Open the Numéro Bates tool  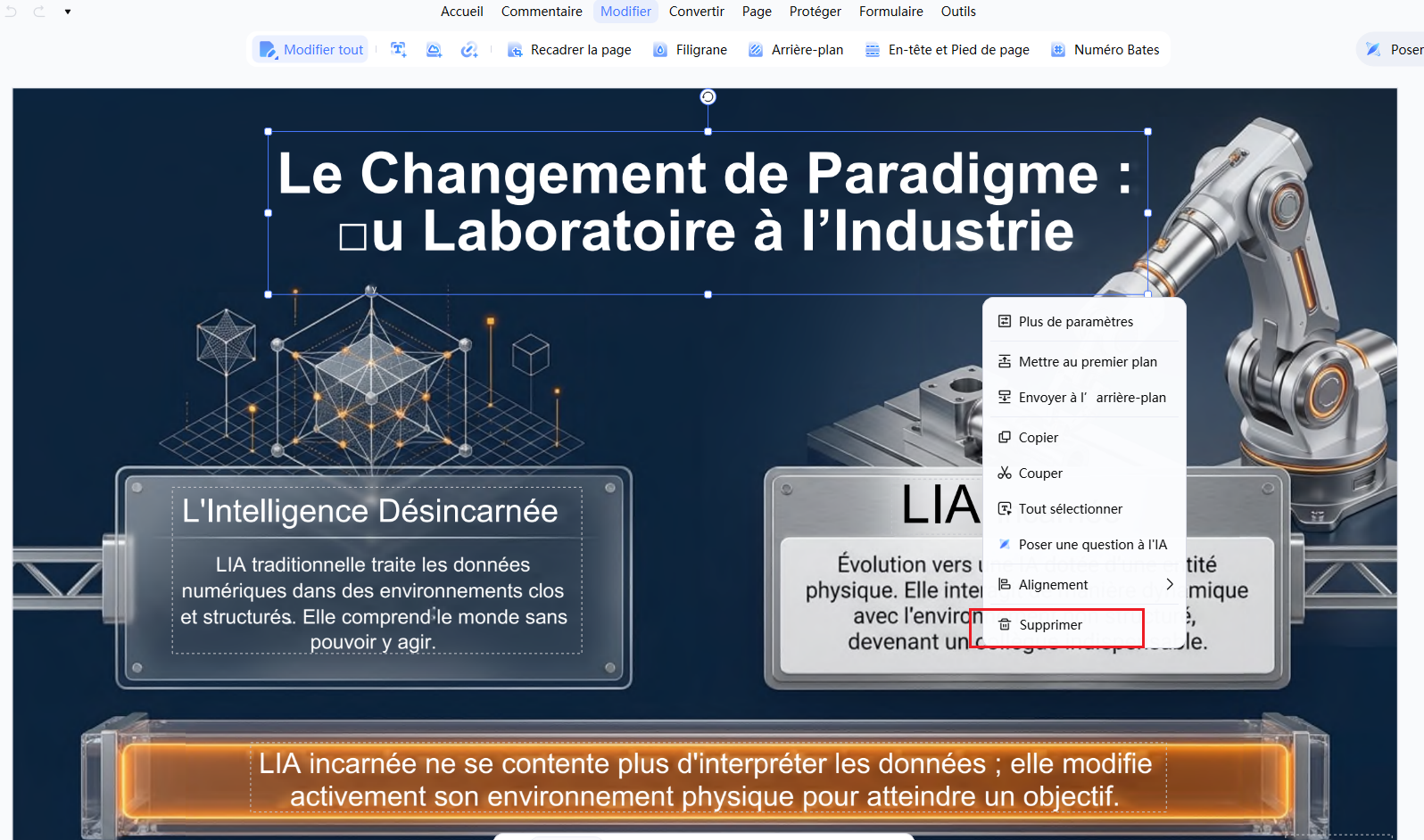(x=1105, y=50)
